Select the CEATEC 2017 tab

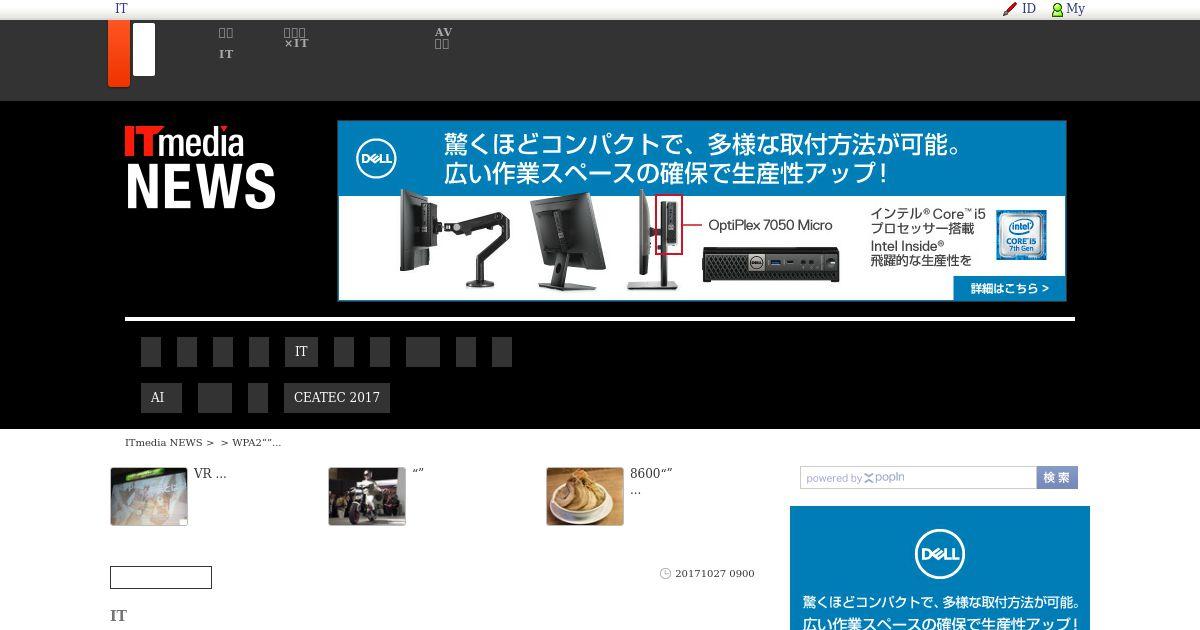click(x=337, y=397)
